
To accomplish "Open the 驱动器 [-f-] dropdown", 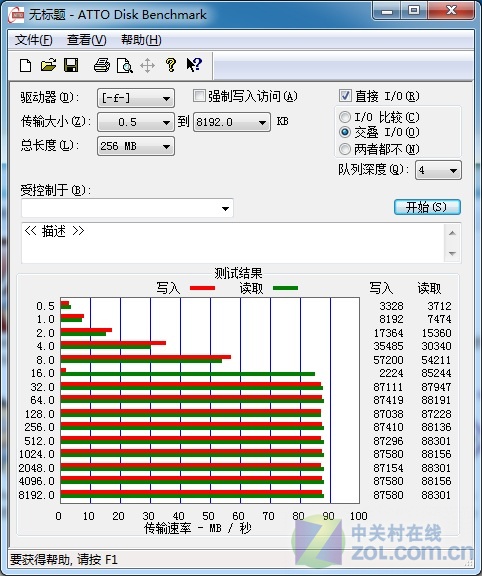I will click(x=136, y=98).
